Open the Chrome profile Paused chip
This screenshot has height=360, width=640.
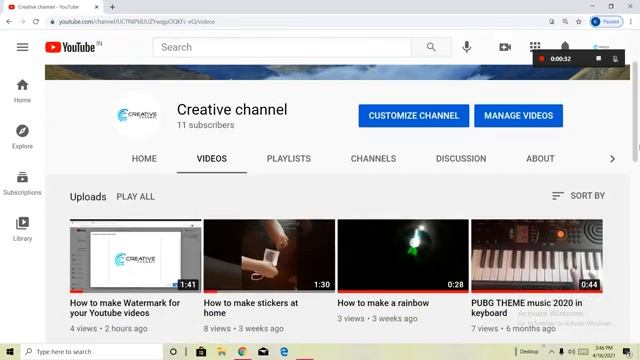coord(607,22)
